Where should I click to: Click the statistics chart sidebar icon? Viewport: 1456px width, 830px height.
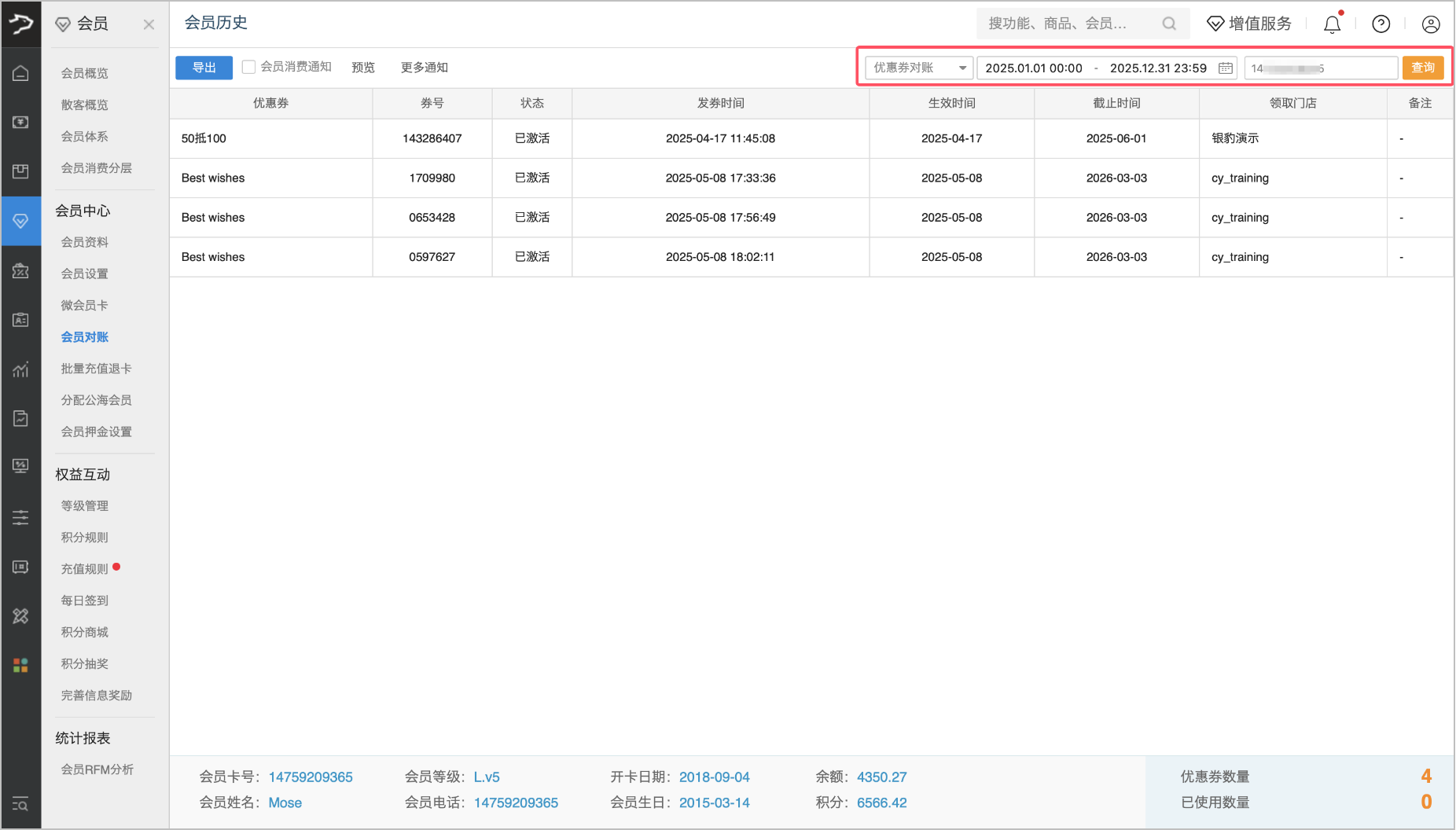20,369
